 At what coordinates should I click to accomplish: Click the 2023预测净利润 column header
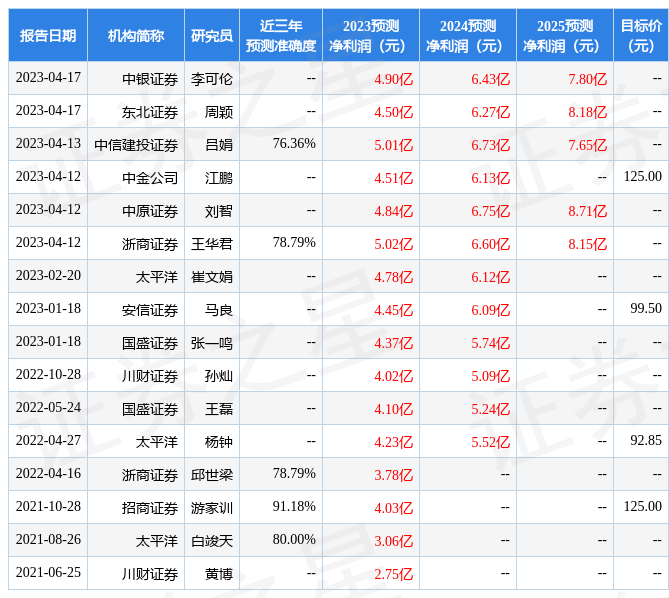click(370, 35)
